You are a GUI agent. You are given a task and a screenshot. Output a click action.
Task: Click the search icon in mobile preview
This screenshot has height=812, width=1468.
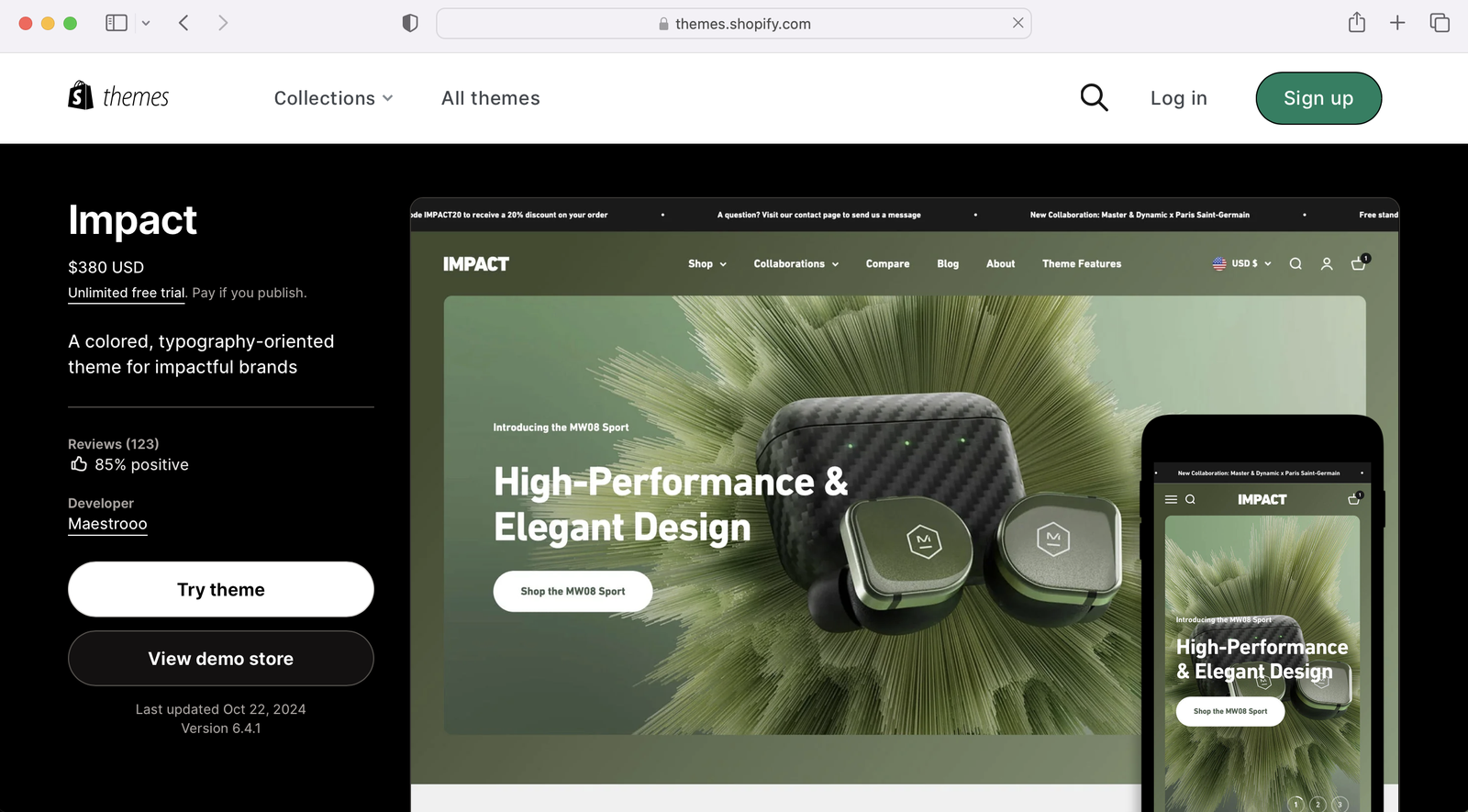coord(1190,500)
